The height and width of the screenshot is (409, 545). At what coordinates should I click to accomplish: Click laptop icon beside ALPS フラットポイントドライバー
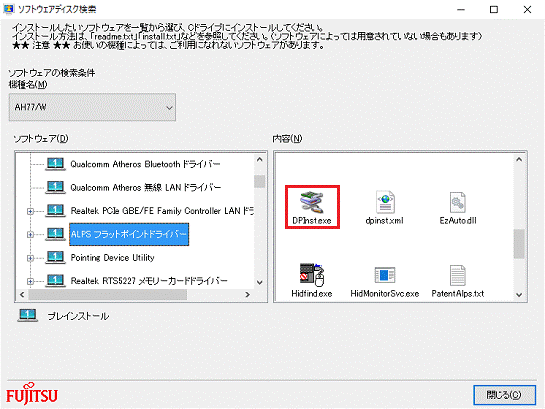pos(55,234)
